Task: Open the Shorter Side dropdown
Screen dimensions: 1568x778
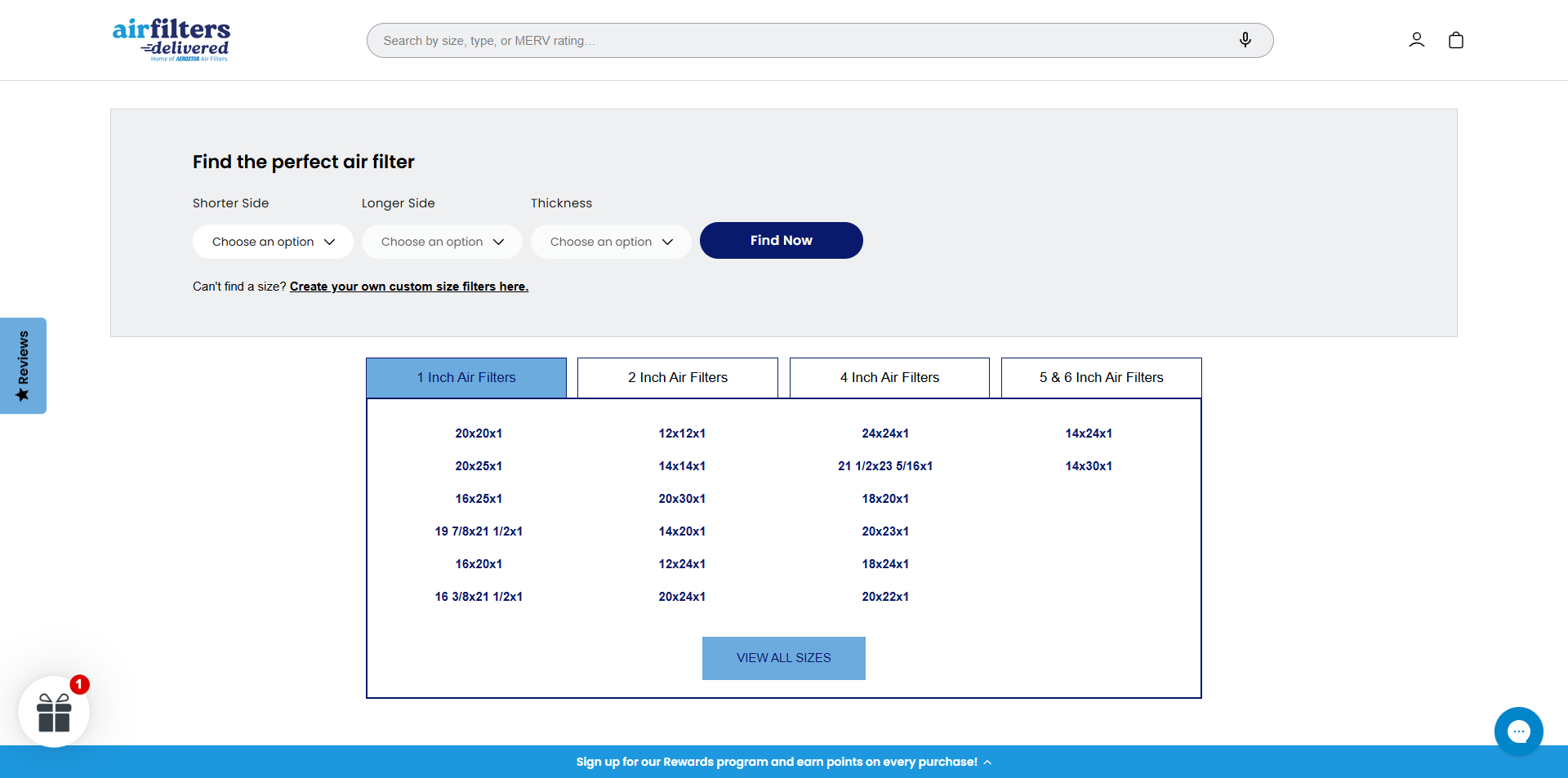Action: tap(273, 242)
